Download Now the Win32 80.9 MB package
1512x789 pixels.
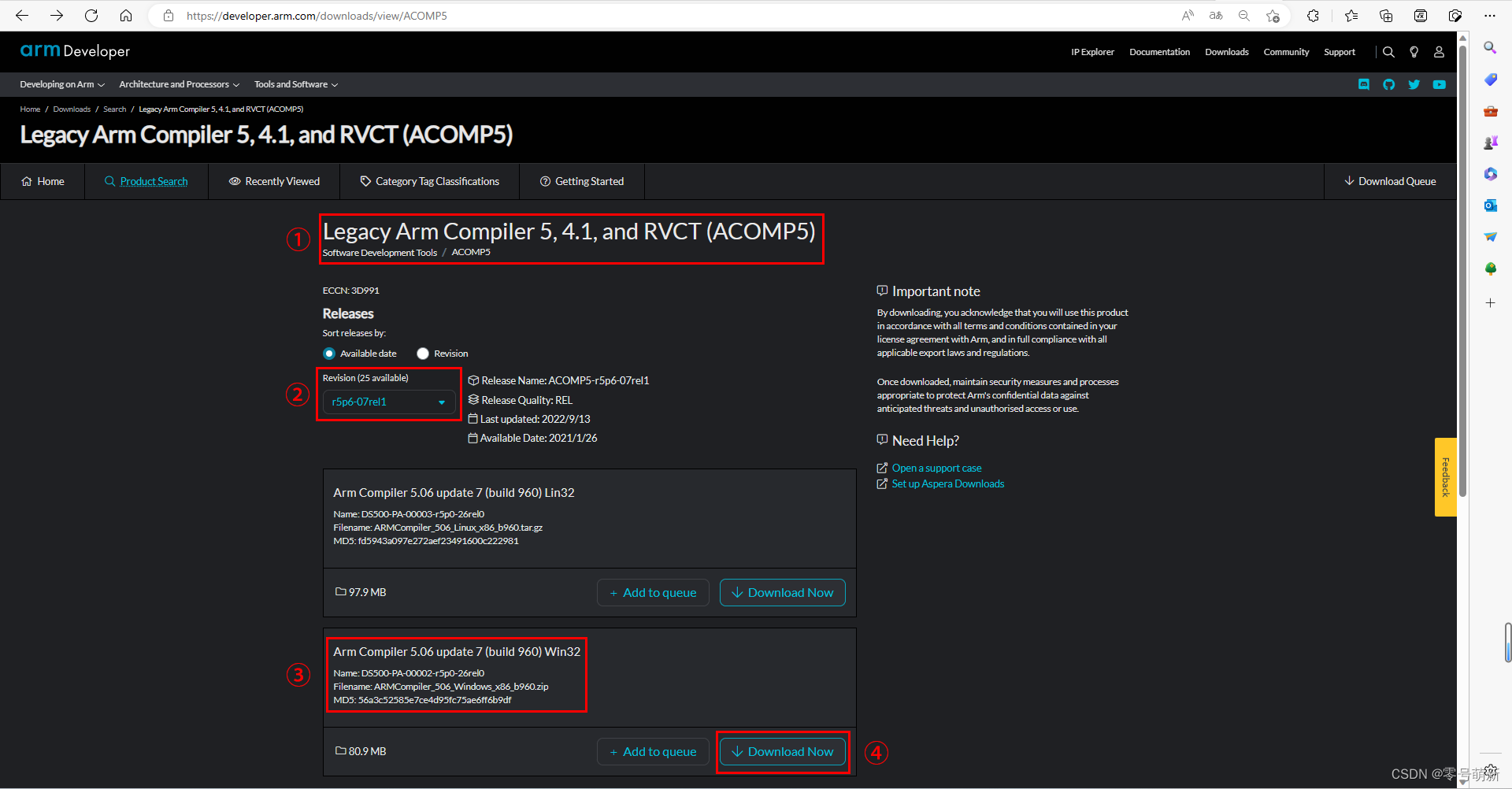[783, 752]
